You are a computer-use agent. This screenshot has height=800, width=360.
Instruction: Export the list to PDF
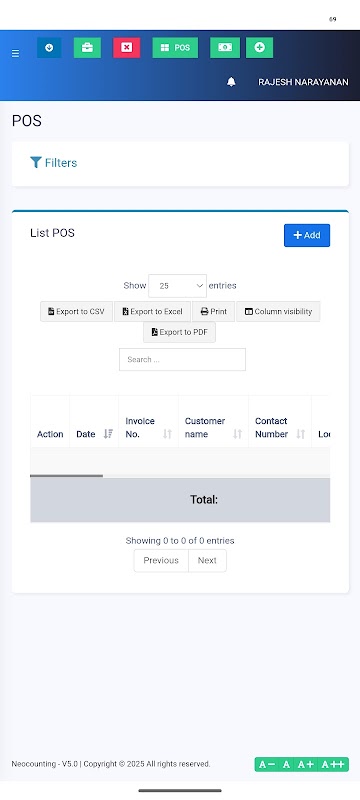tap(179, 332)
